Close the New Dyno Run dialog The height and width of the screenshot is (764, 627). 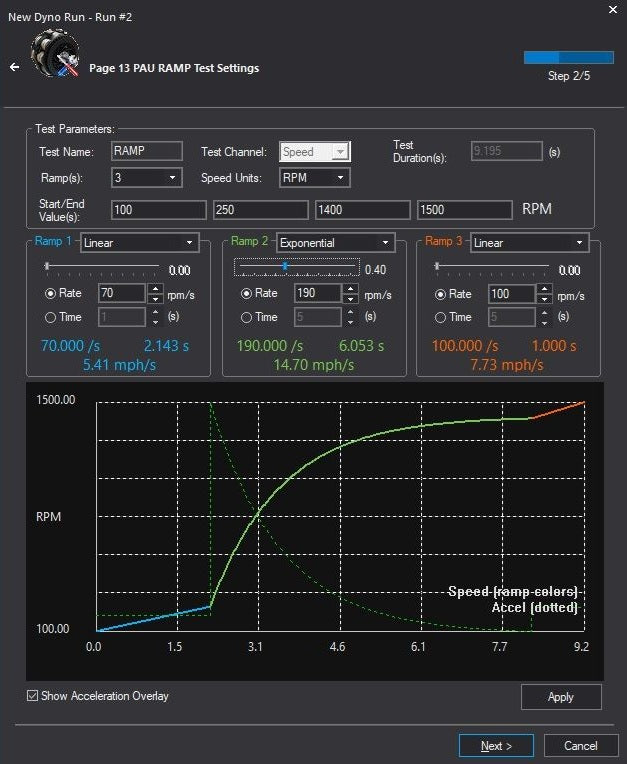(613, 10)
